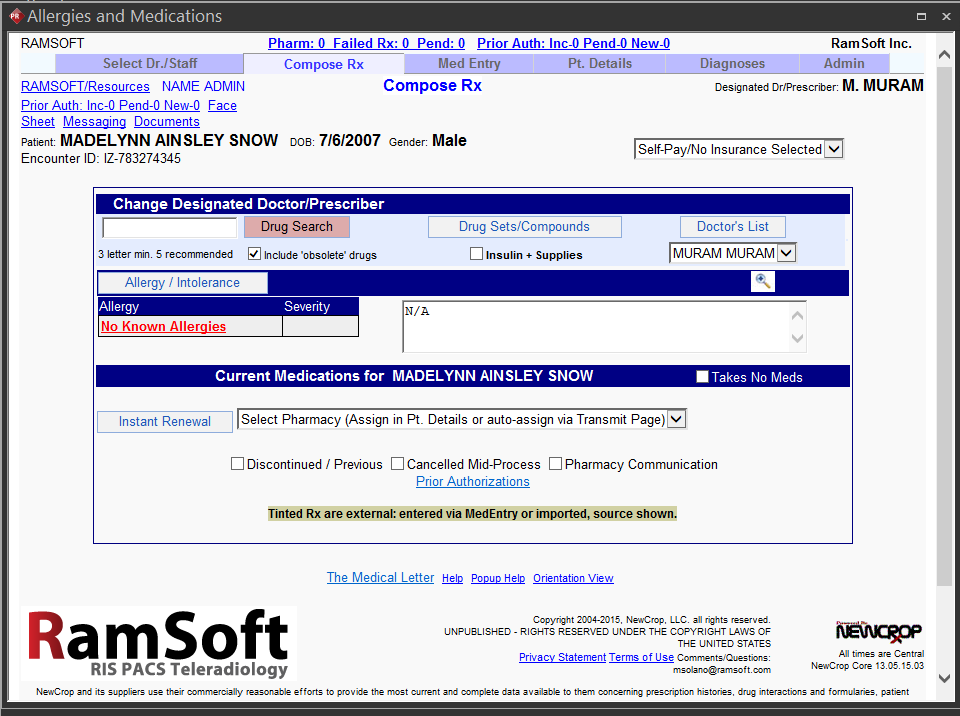Click the Instant Renewal button

tap(165, 421)
